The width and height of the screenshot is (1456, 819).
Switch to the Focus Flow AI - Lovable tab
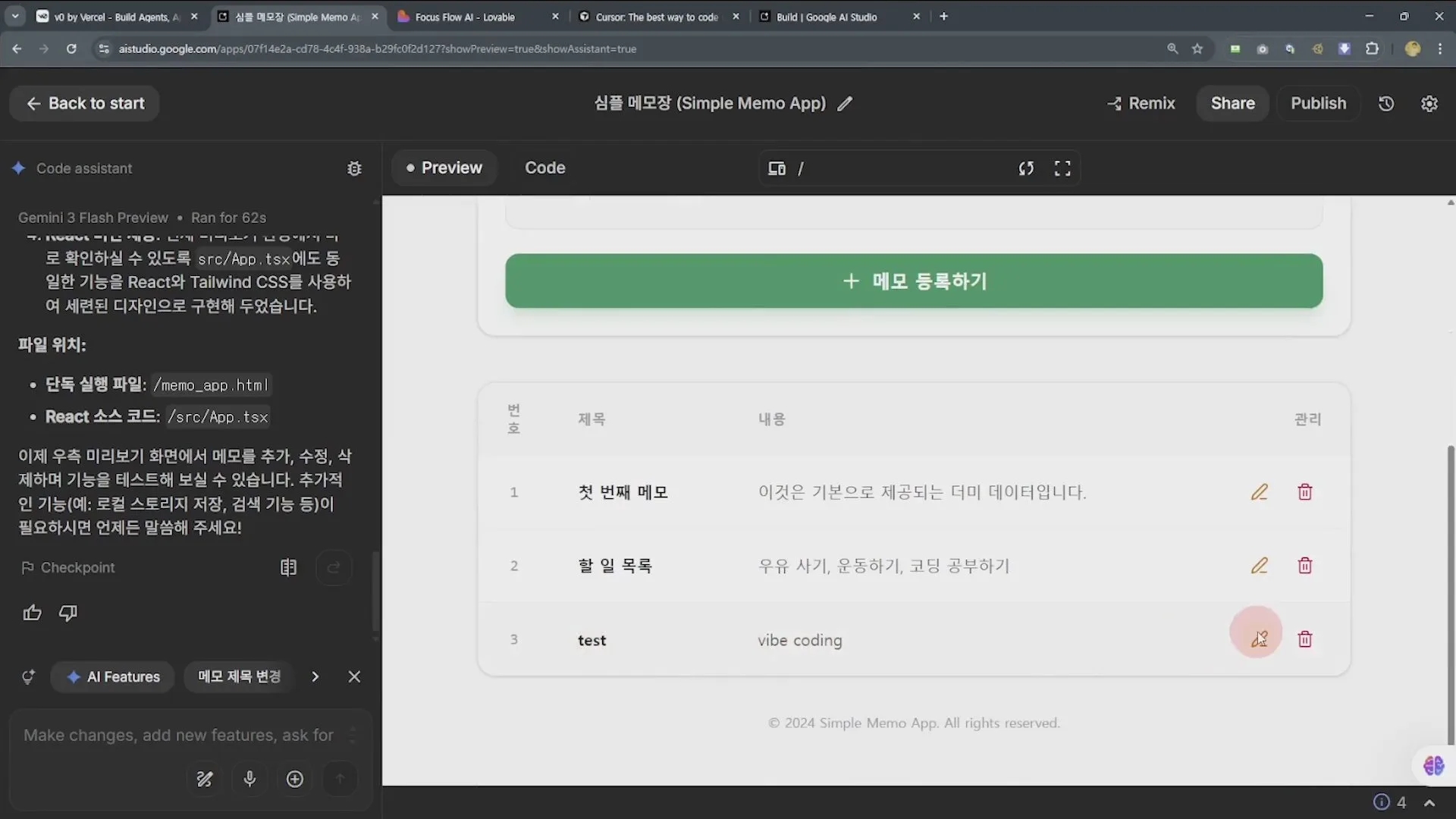pos(476,17)
